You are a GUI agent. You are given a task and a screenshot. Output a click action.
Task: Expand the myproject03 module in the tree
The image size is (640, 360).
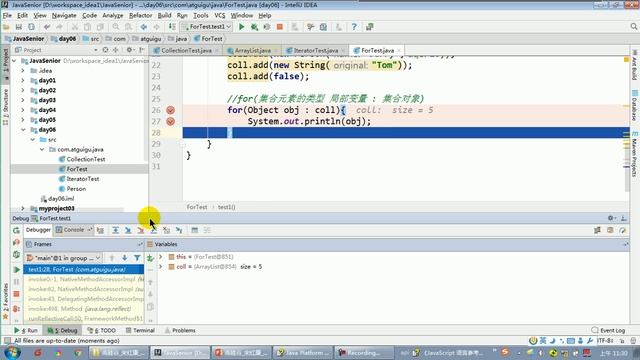23,208
